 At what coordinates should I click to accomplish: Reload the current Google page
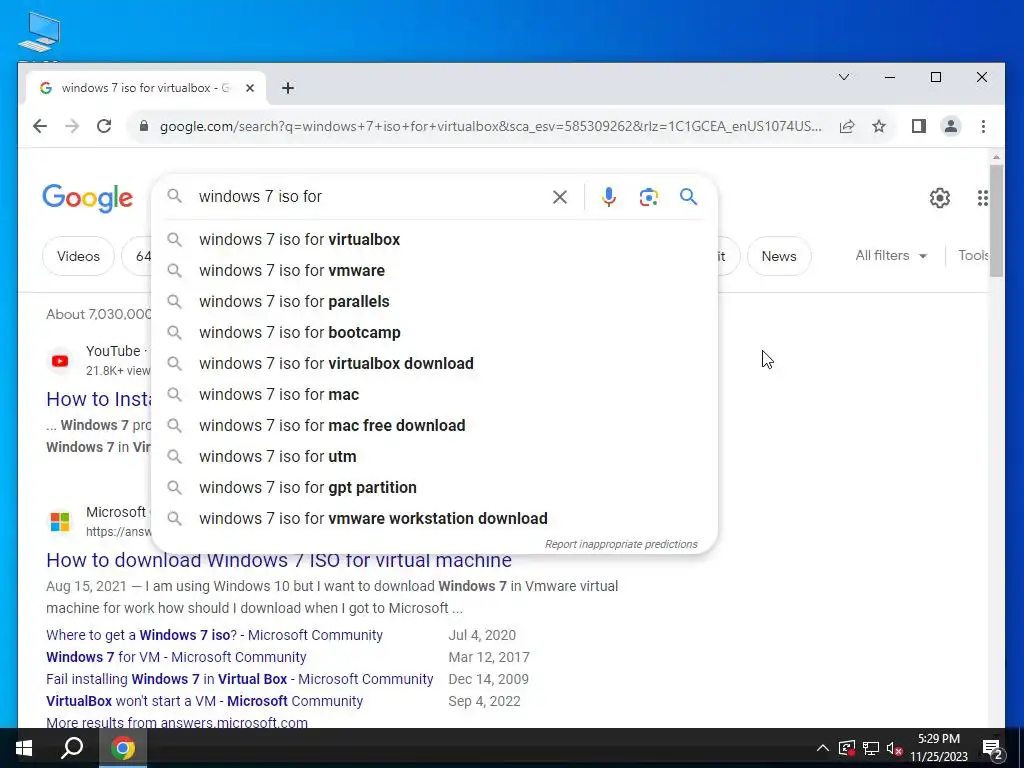point(104,126)
